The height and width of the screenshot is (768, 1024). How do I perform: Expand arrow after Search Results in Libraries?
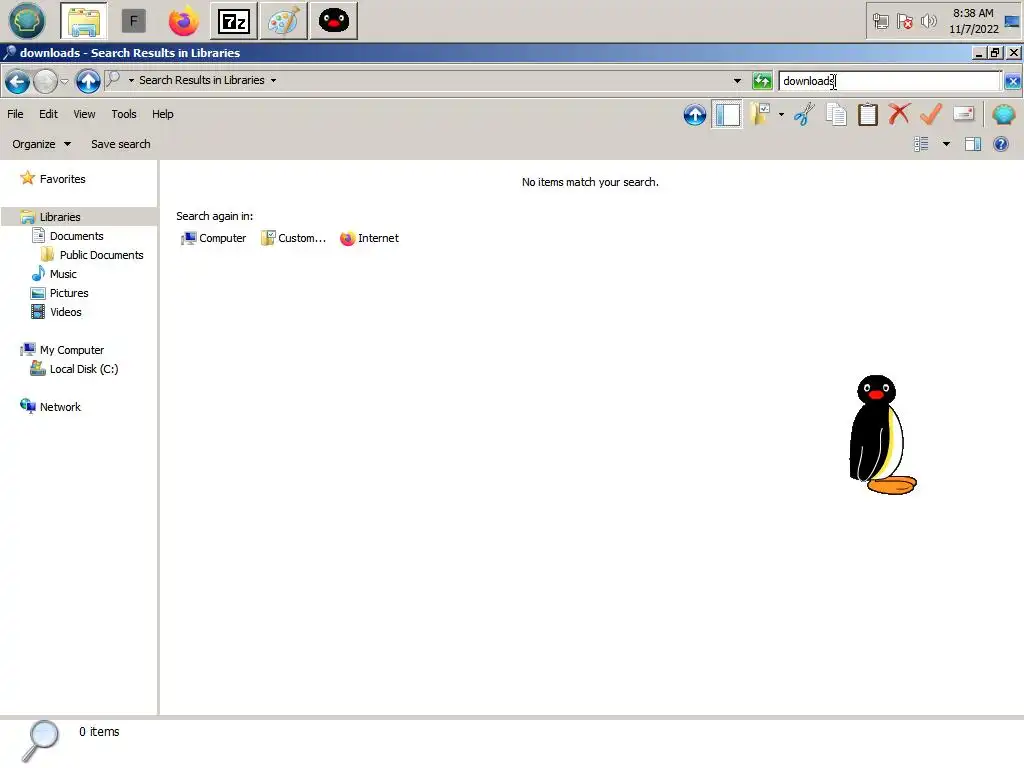click(273, 80)
